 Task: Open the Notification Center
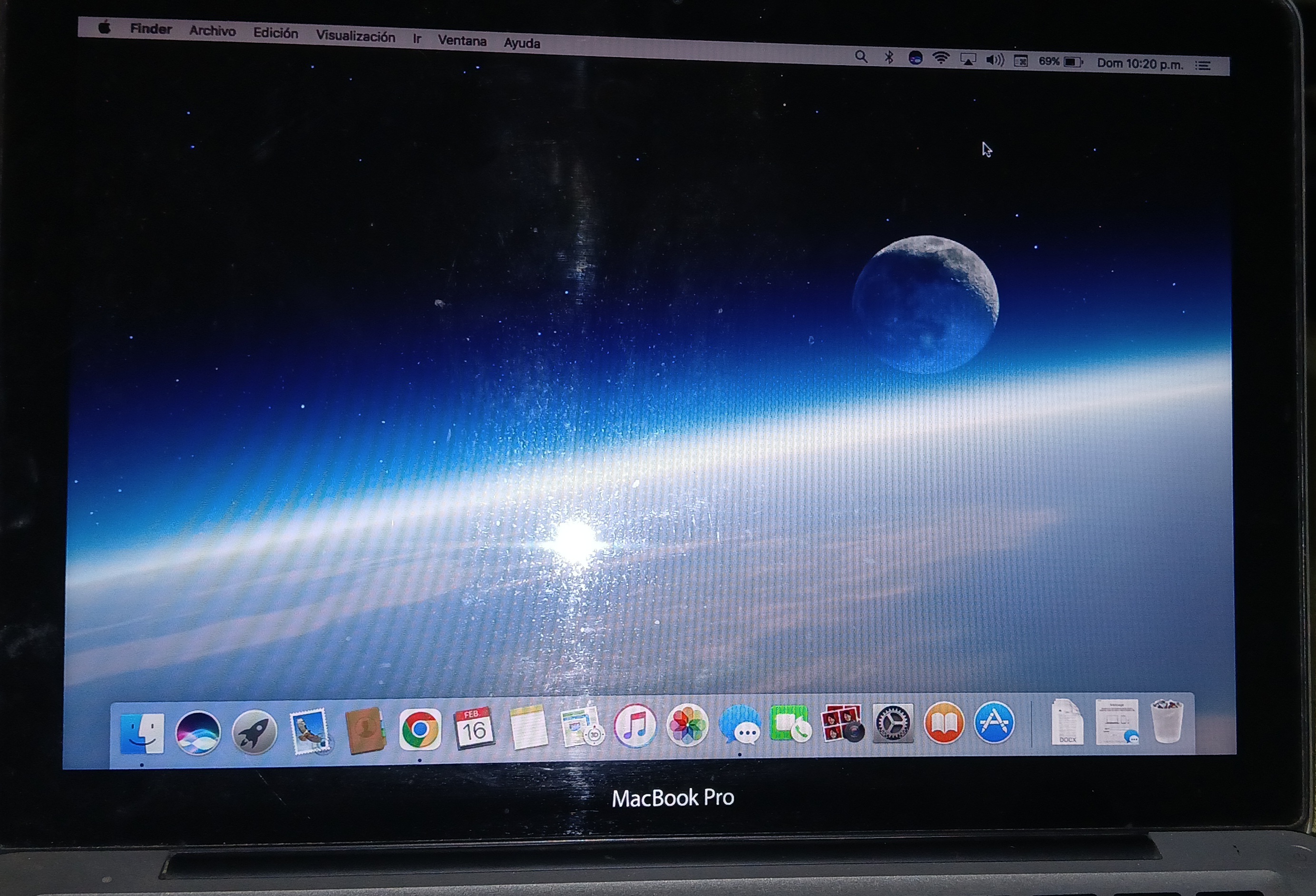pyautogui.click(x=1203, y=66)
